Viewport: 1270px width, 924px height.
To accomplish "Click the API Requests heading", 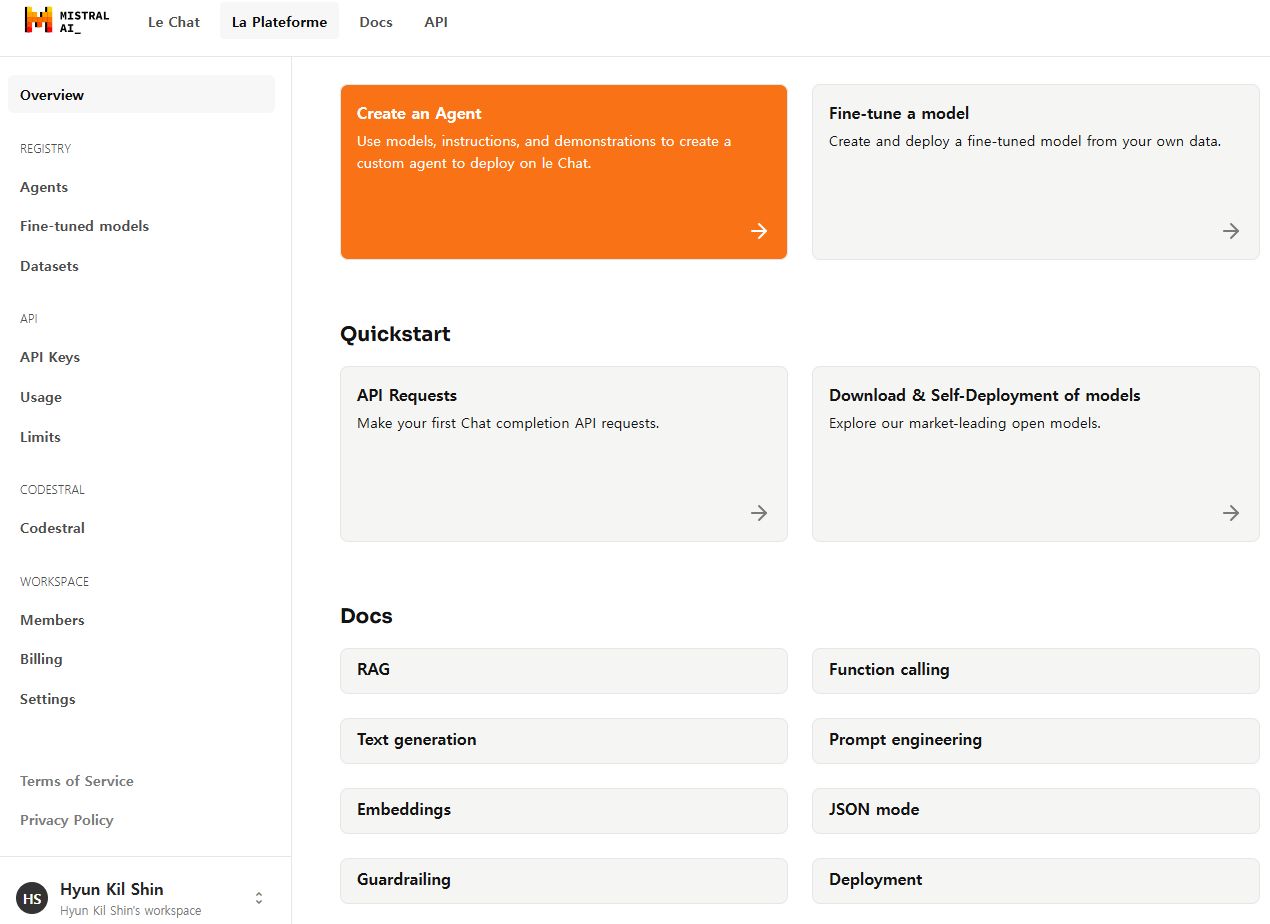I will (x=407, y=396).
